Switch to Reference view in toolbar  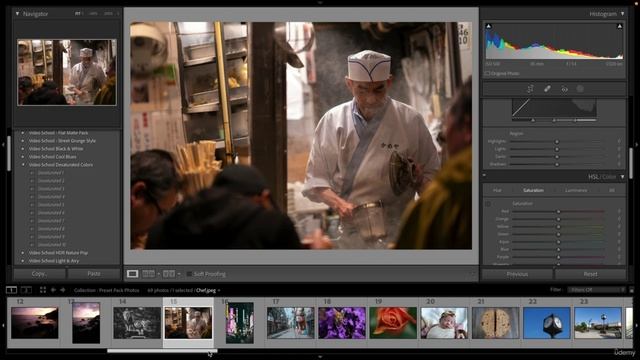point(149,274)
